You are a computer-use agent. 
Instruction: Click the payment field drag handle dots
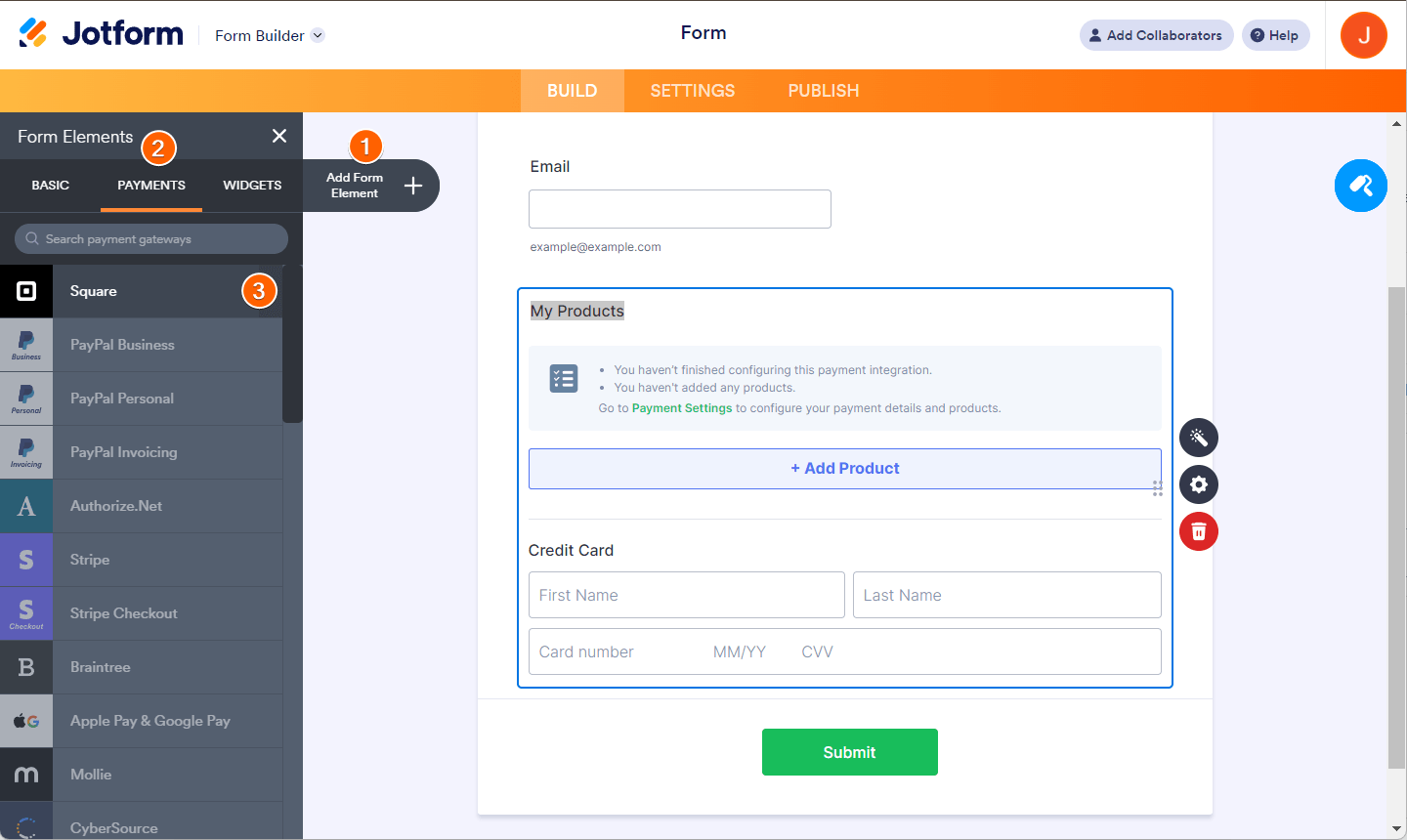point(1157,488)
